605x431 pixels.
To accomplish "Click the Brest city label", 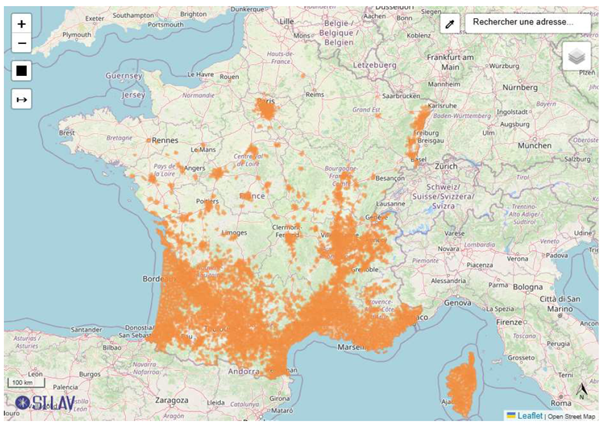I will [67, 133].
